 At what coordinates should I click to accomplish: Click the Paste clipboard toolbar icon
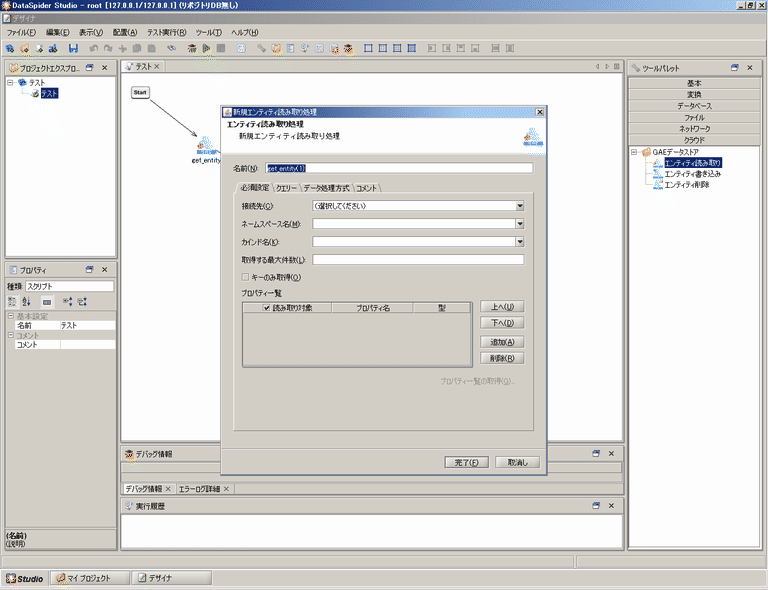152,48
